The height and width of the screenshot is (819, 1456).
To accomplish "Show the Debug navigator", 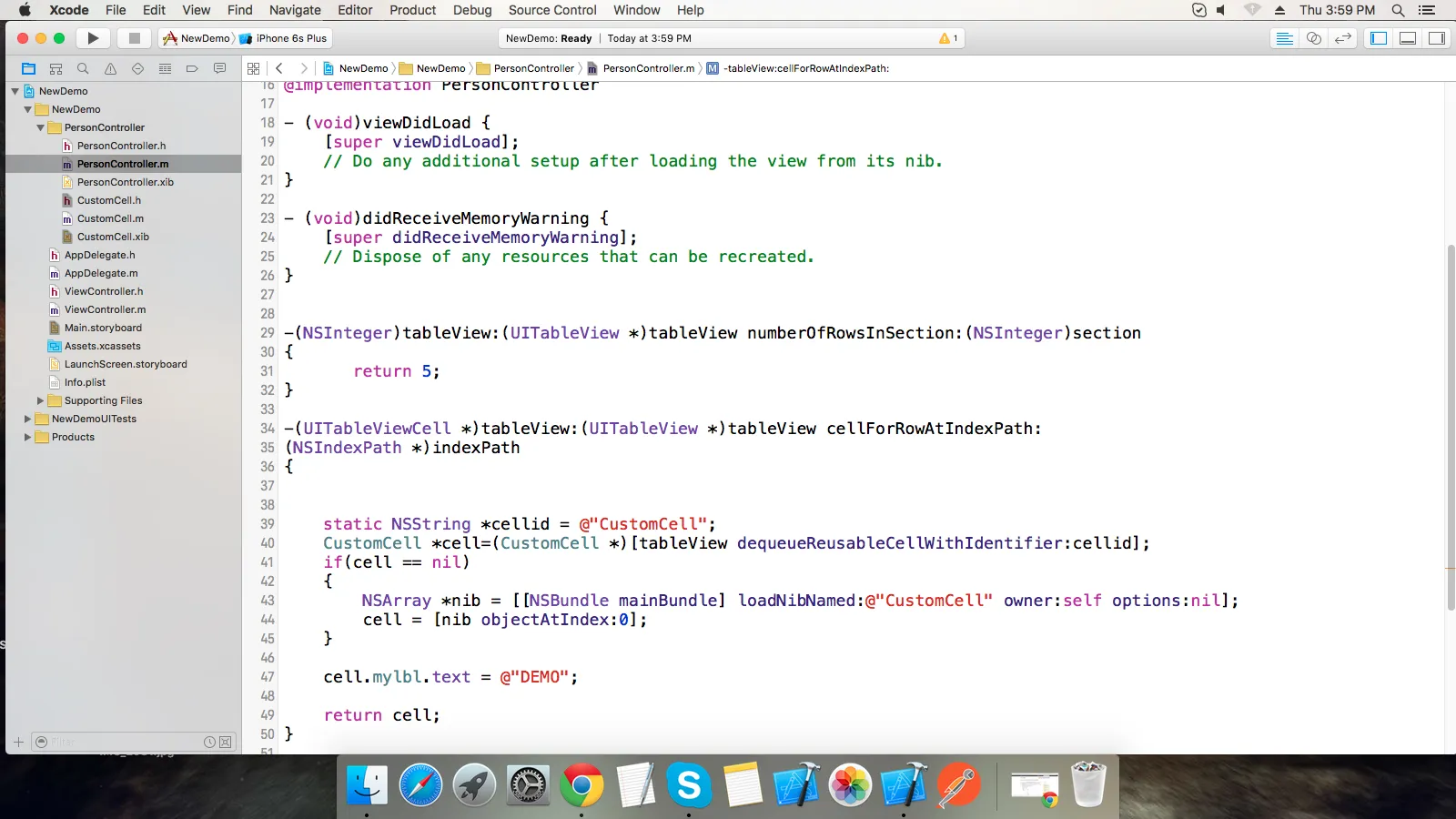I will (x=165, y=68).
